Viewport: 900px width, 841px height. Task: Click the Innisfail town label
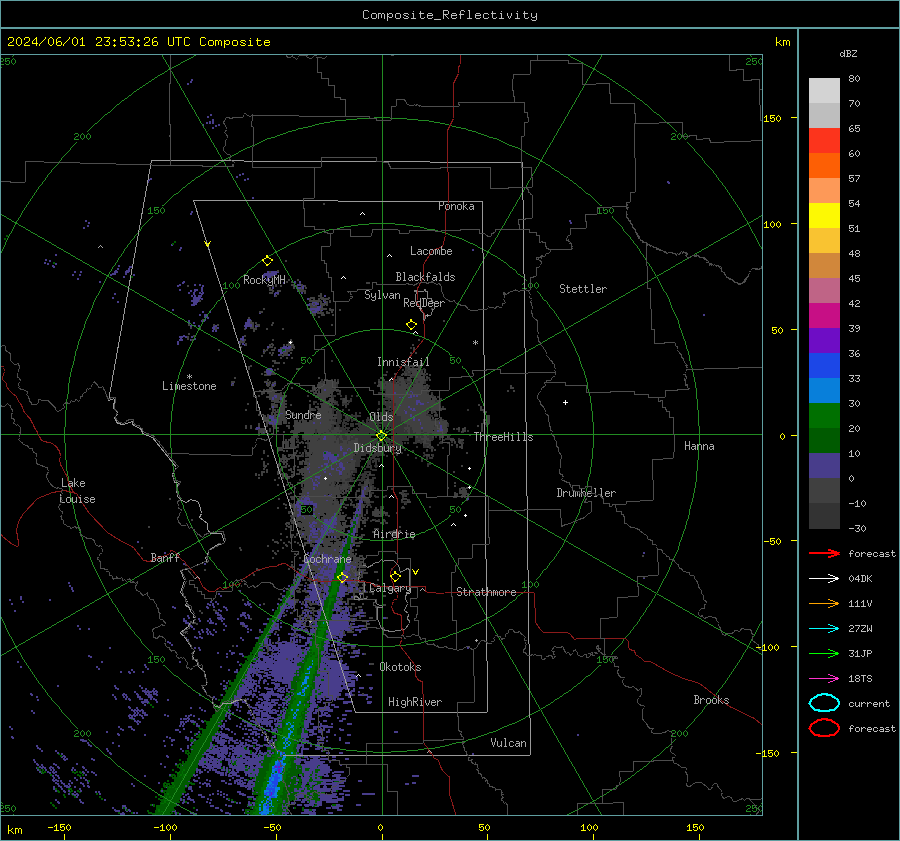[403, 362]
